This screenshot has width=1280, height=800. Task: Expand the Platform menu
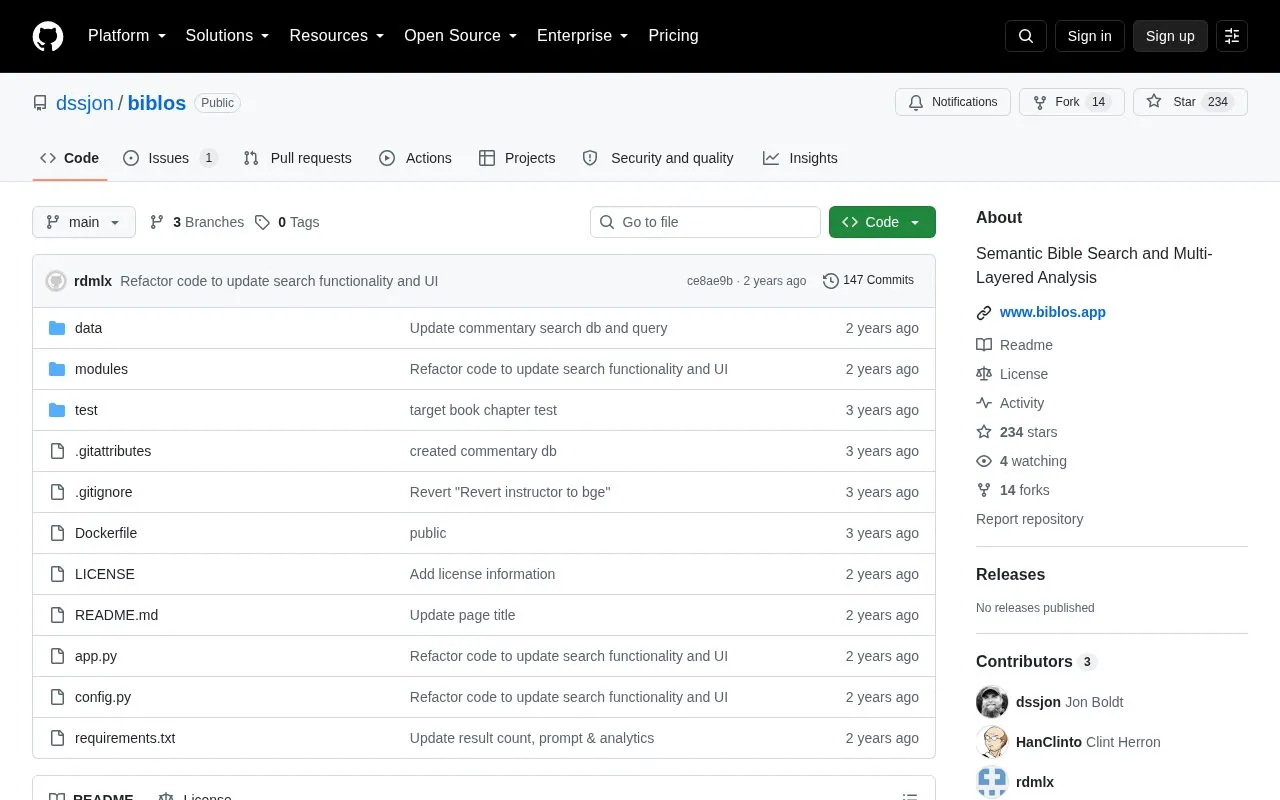tap(127, 36)
